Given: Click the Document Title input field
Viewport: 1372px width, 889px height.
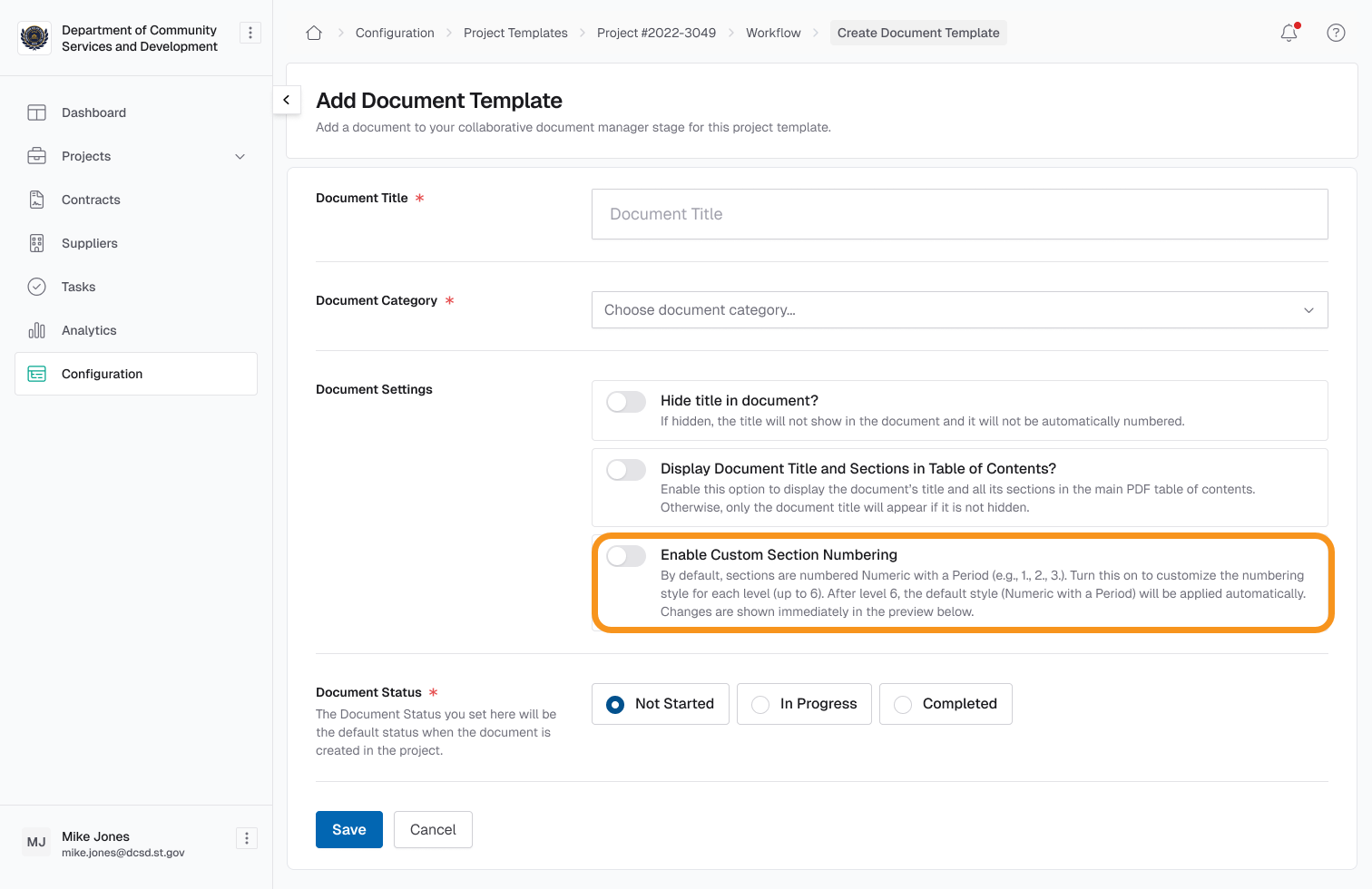Looking at the screenshot, I should click(x=959, y=214).
